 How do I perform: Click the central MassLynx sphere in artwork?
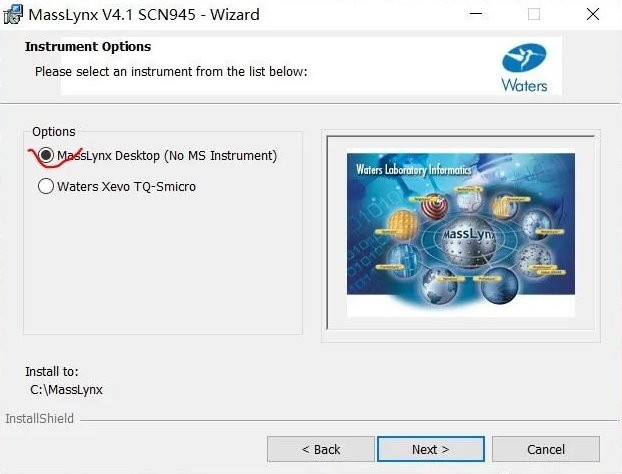469,241
